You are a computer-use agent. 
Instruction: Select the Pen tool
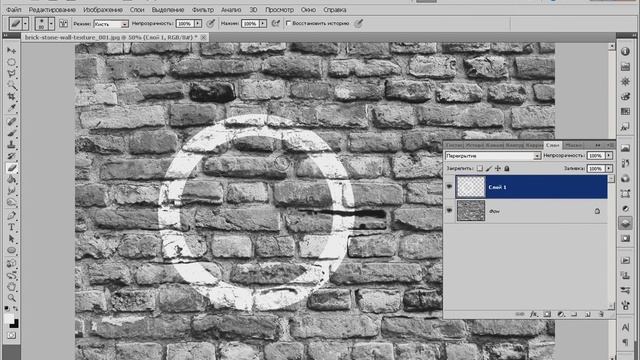pos(11,215)
